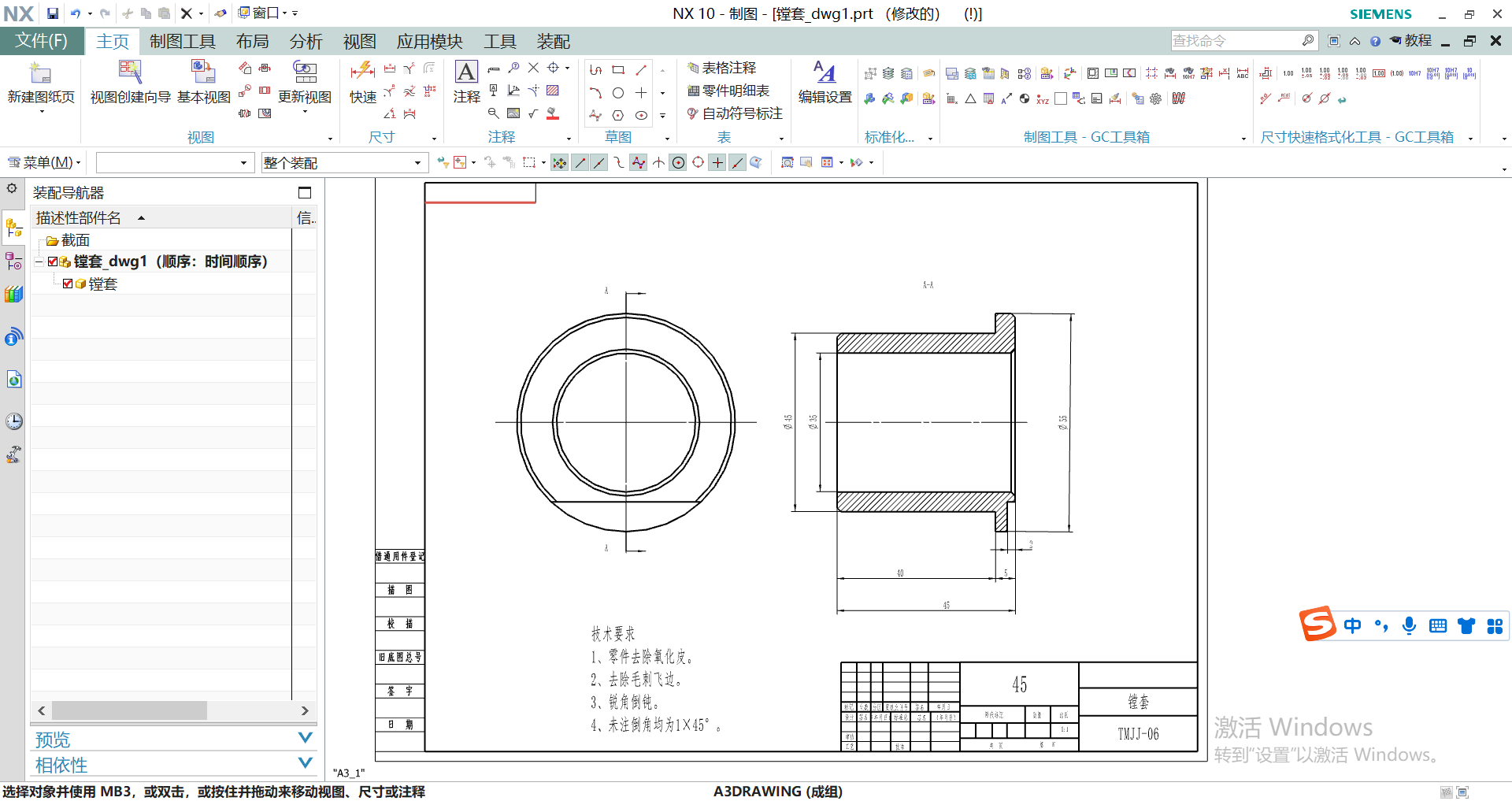Click the Save icon in title bar

tap(52, 13)
